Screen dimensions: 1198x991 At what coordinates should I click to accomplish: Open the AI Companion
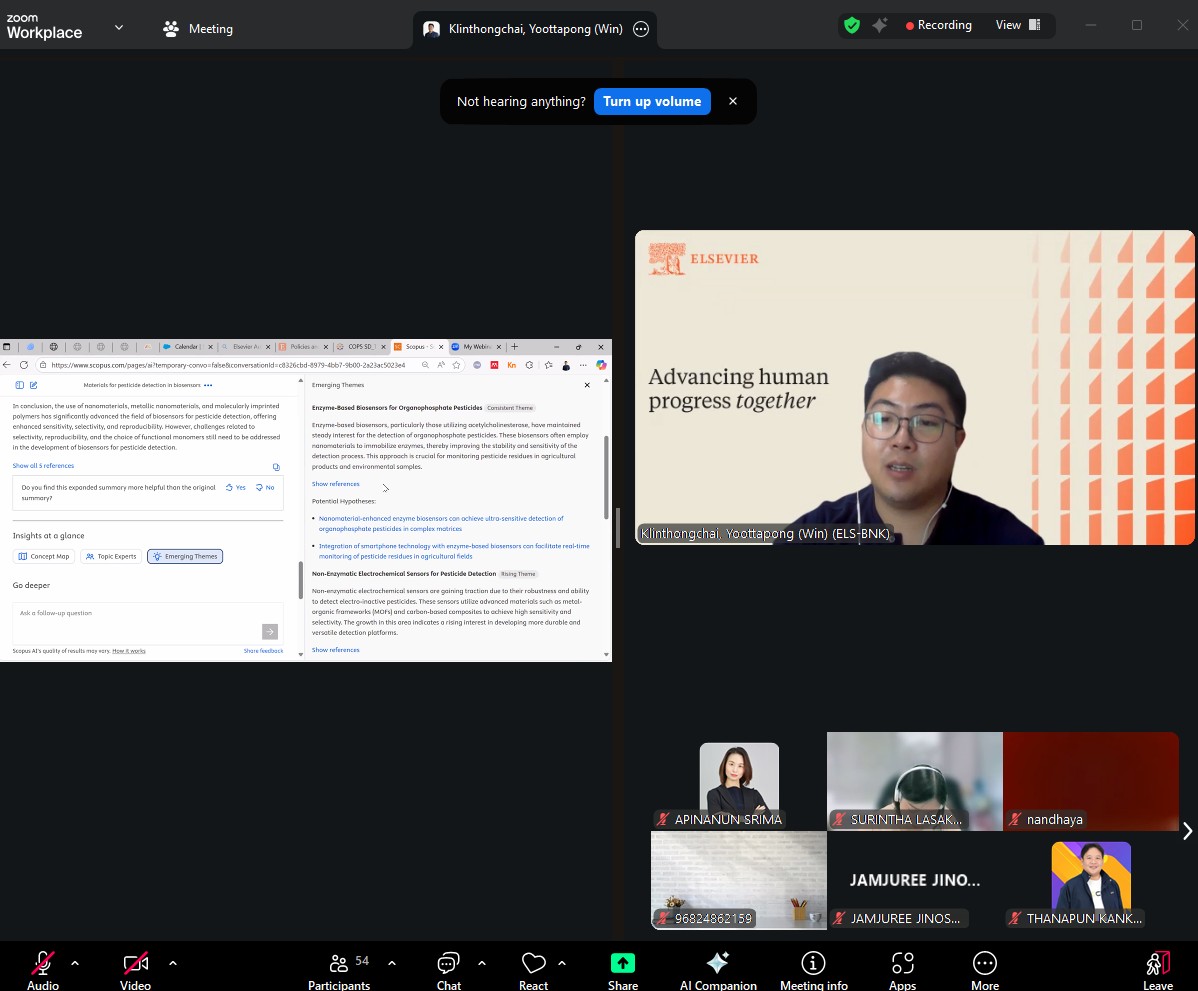pyautogui.click(x=717, y=963)
